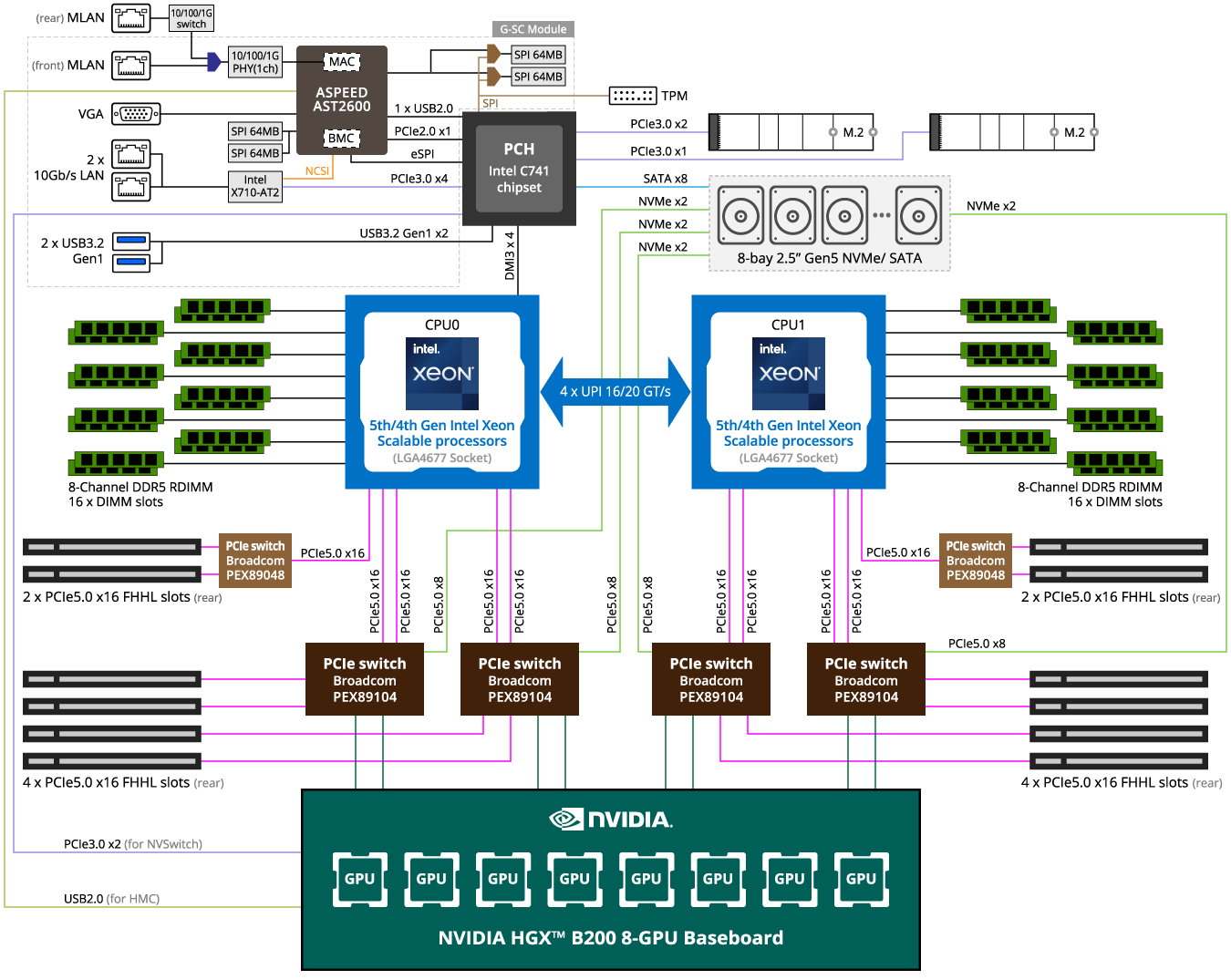The width and height of the screenshot is (1231, 980).
Task: Select the ASPEED AST2600 chip label
Action: tap(342, 99)
